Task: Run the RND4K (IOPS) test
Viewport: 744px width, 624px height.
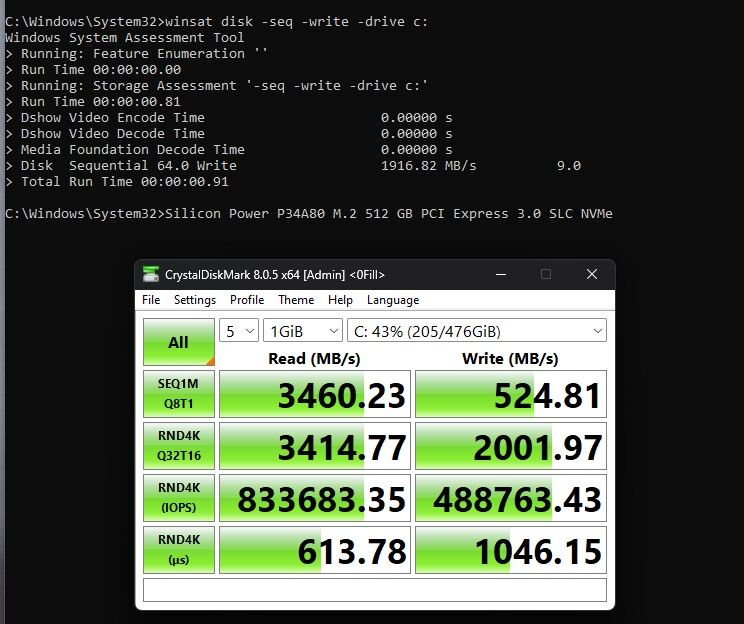Action: coord(179,498)
